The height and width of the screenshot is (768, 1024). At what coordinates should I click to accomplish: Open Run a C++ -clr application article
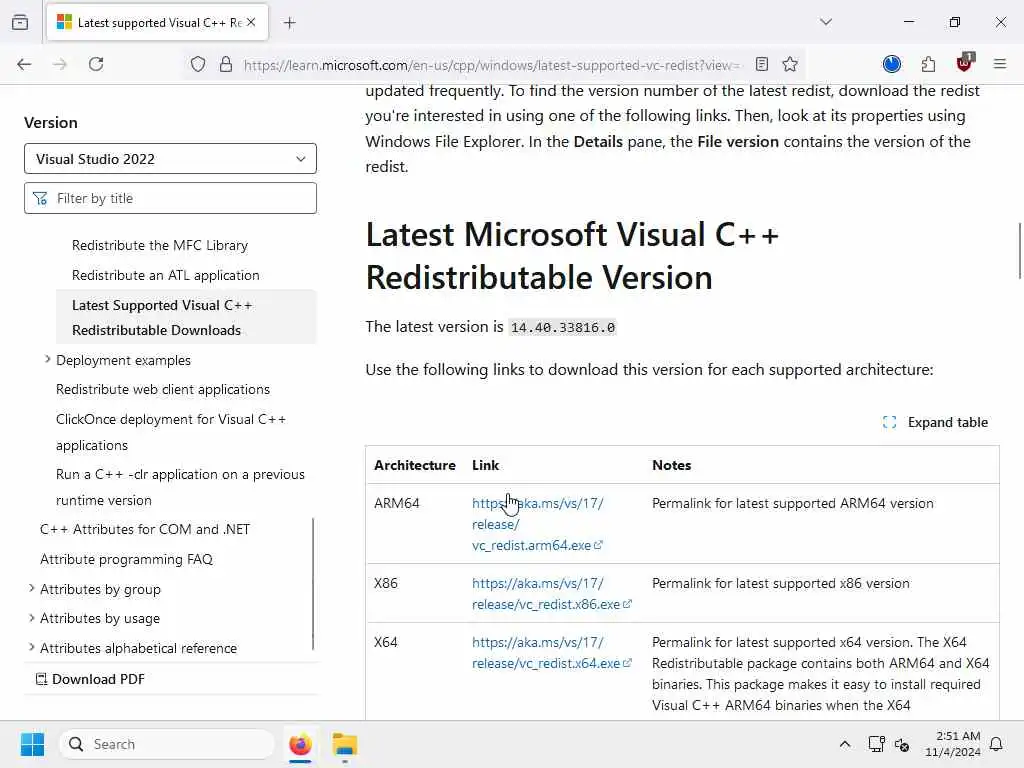pyautogui.click(x=180, y=487)
